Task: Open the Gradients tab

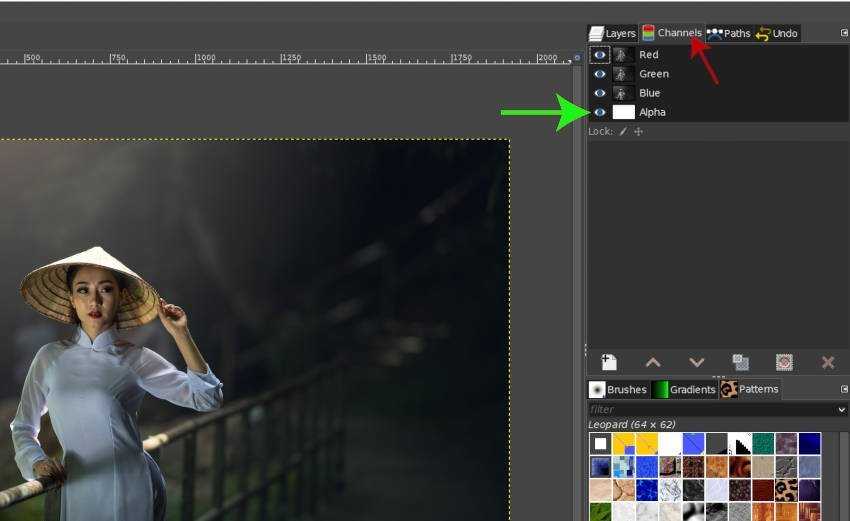Action: click(685, 389)
